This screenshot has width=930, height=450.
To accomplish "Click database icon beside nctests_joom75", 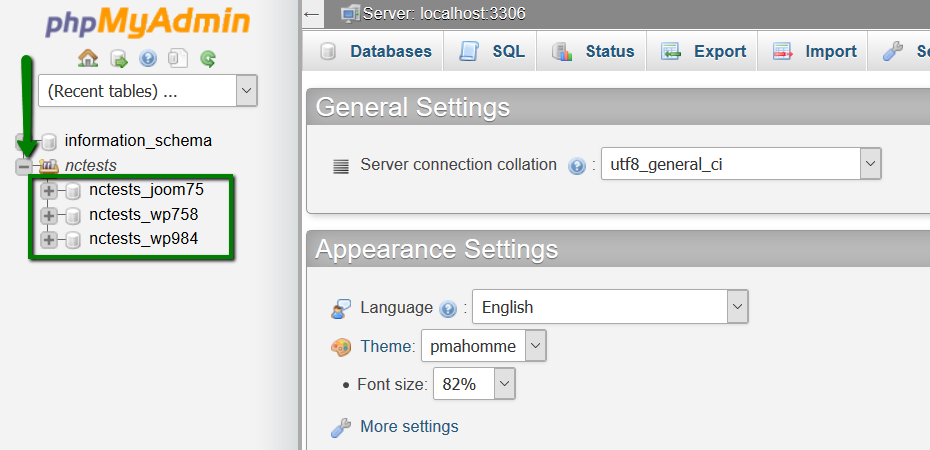I will (x=73, y=191).
